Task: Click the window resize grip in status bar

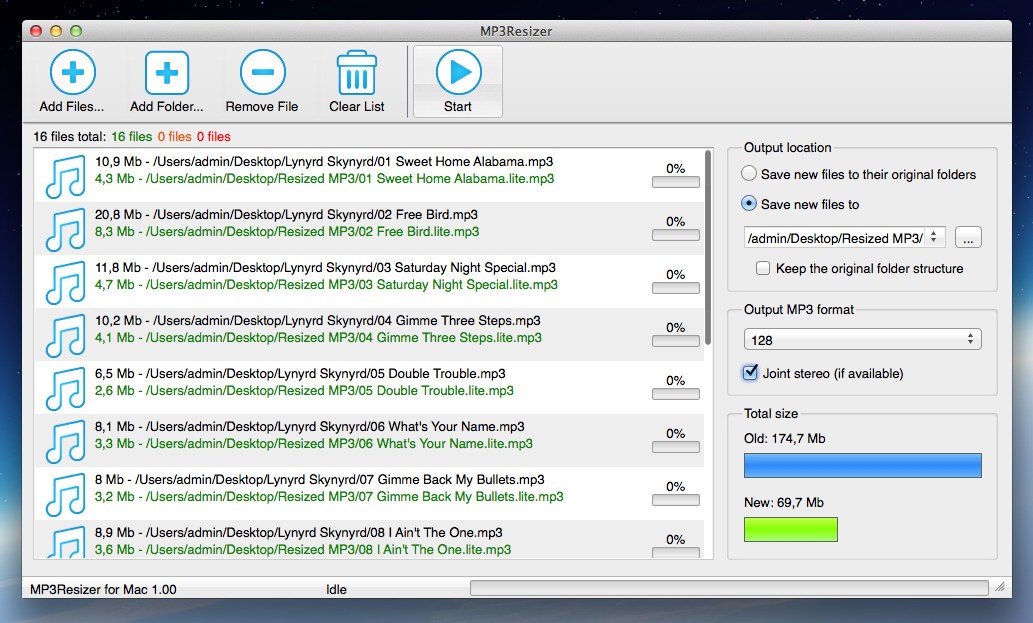Action: (999, 588)
